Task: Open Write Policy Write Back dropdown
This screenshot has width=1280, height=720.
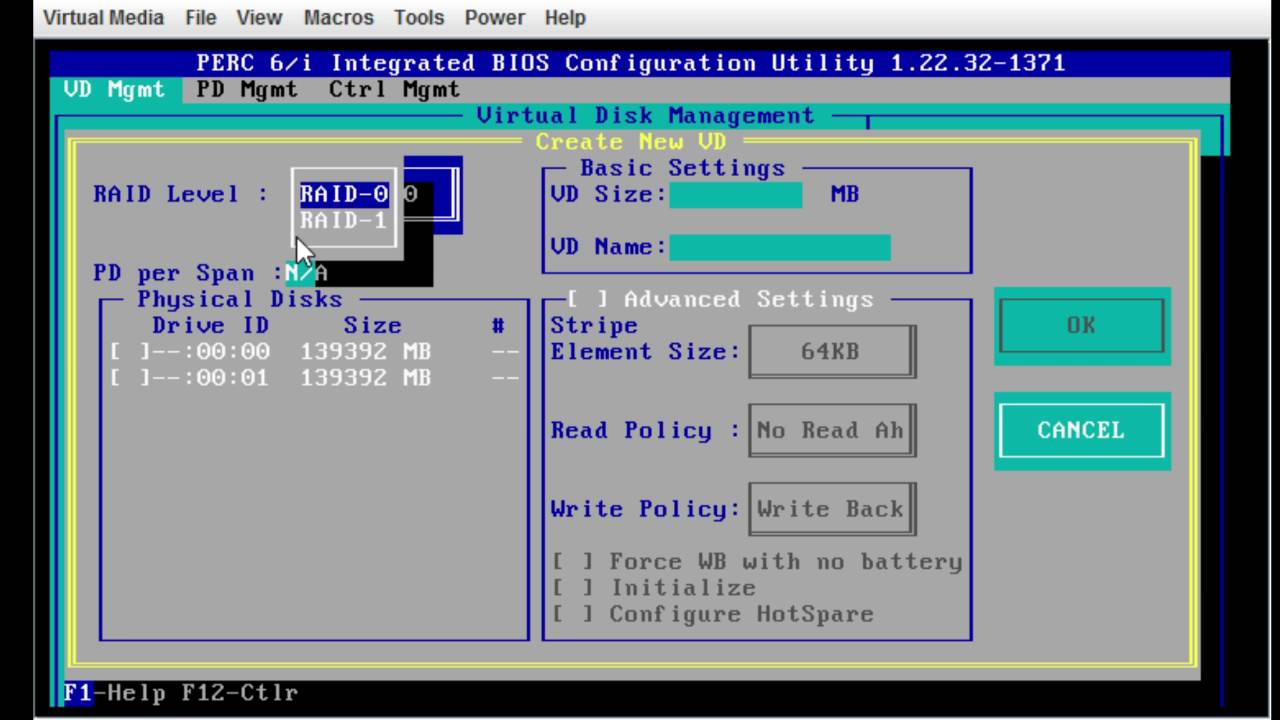Action: [x=831, y=508]
